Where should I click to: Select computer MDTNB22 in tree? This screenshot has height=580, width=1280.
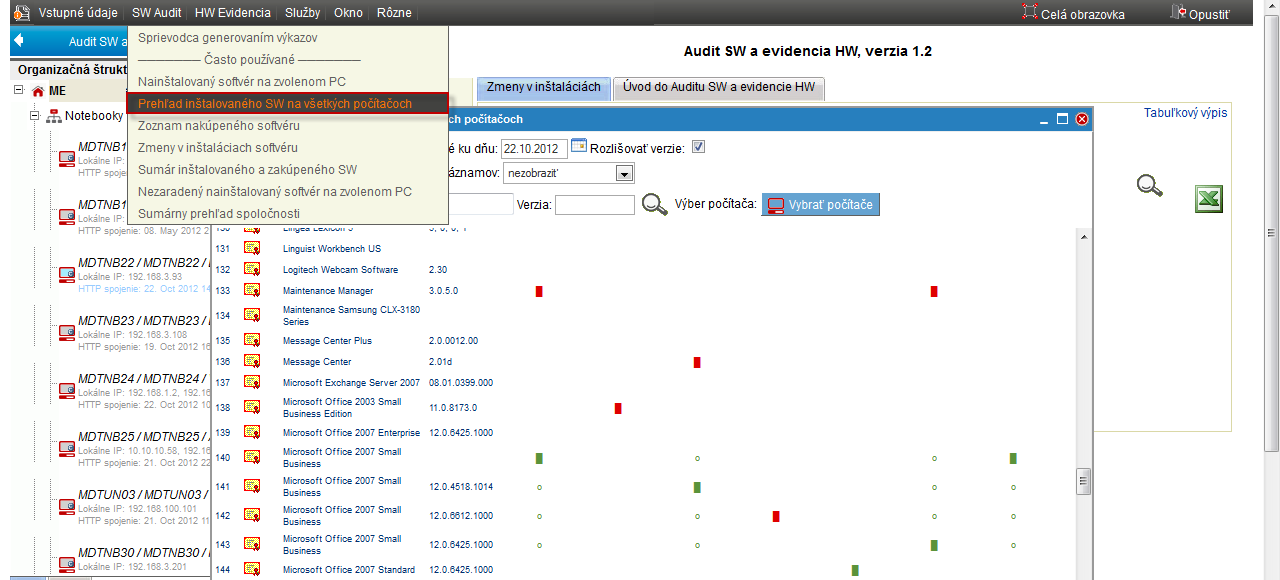(x=143, y=263)
